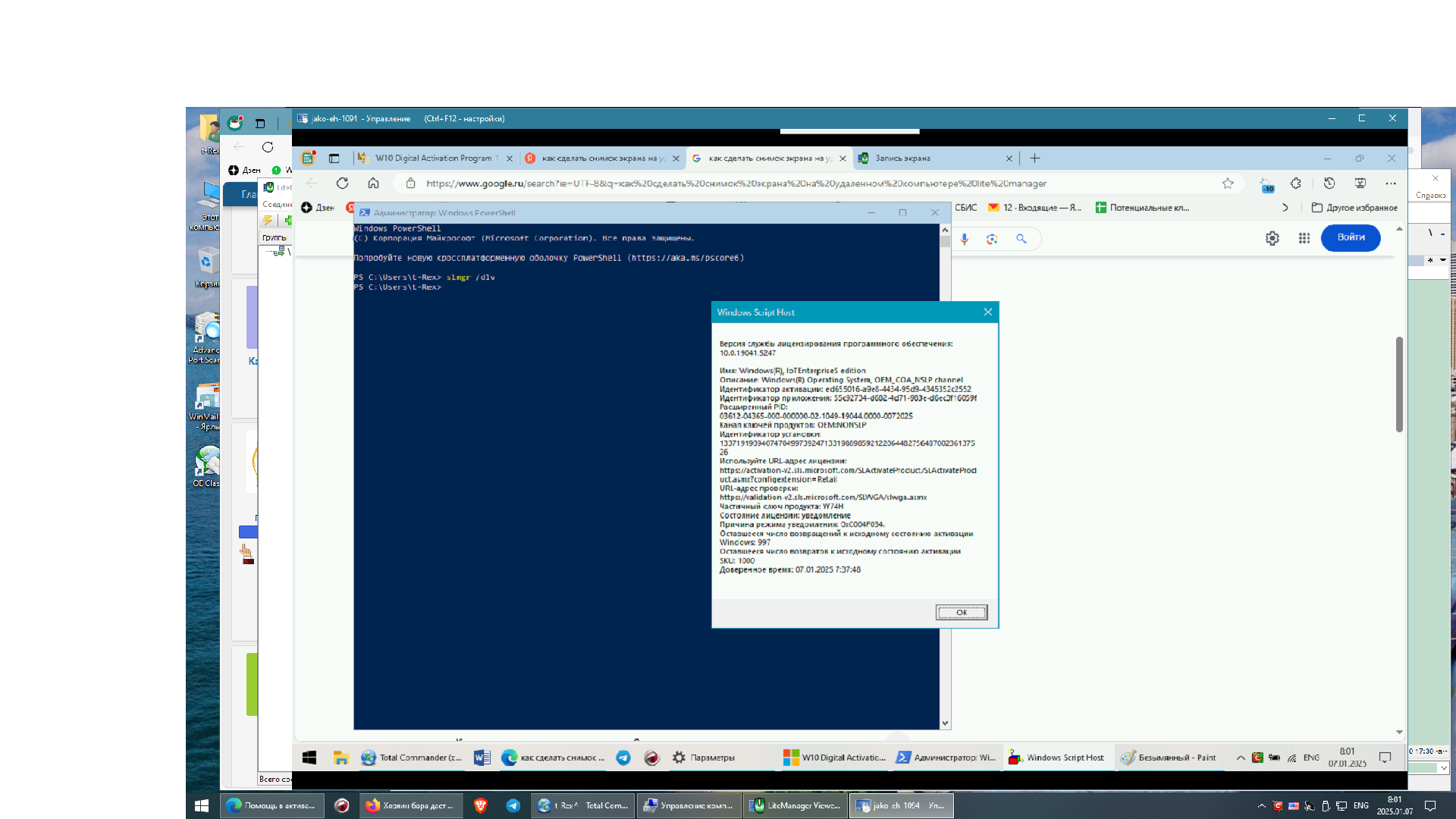Click the taskbar clock showing 2025.01.07
The image size is (1456, 819).
coord(1395,805)
